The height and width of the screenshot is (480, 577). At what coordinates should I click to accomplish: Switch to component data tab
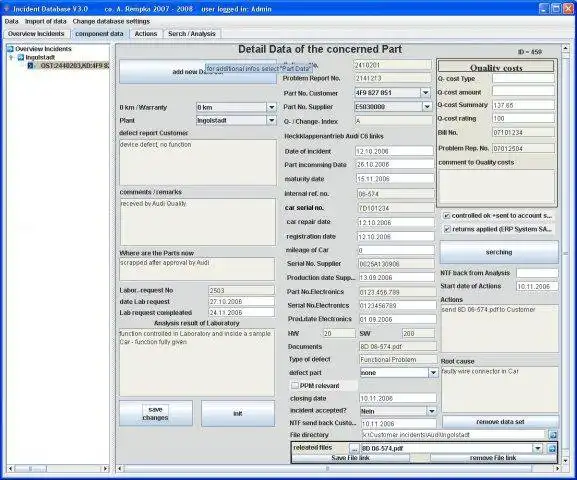tap(99, 33)
